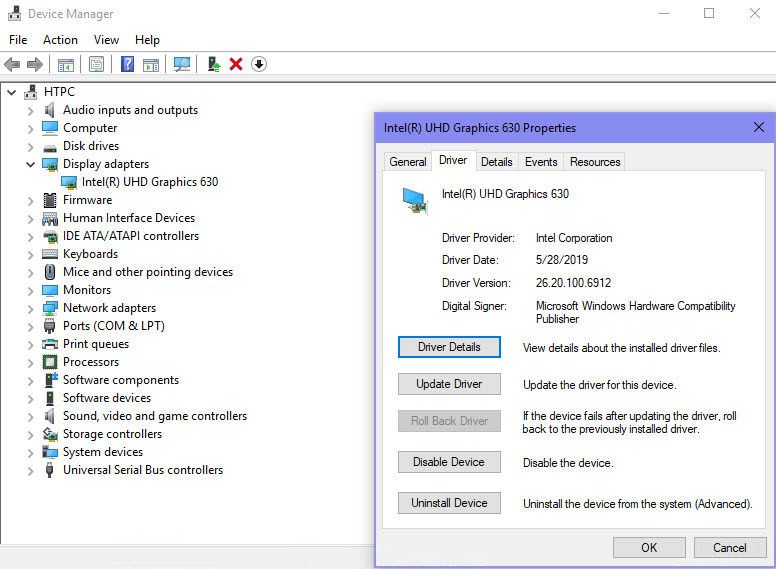The width and height of the screenshot is (776, 569).
Task: Click the Intel Corporation provider text
Action: coord(574,238)
